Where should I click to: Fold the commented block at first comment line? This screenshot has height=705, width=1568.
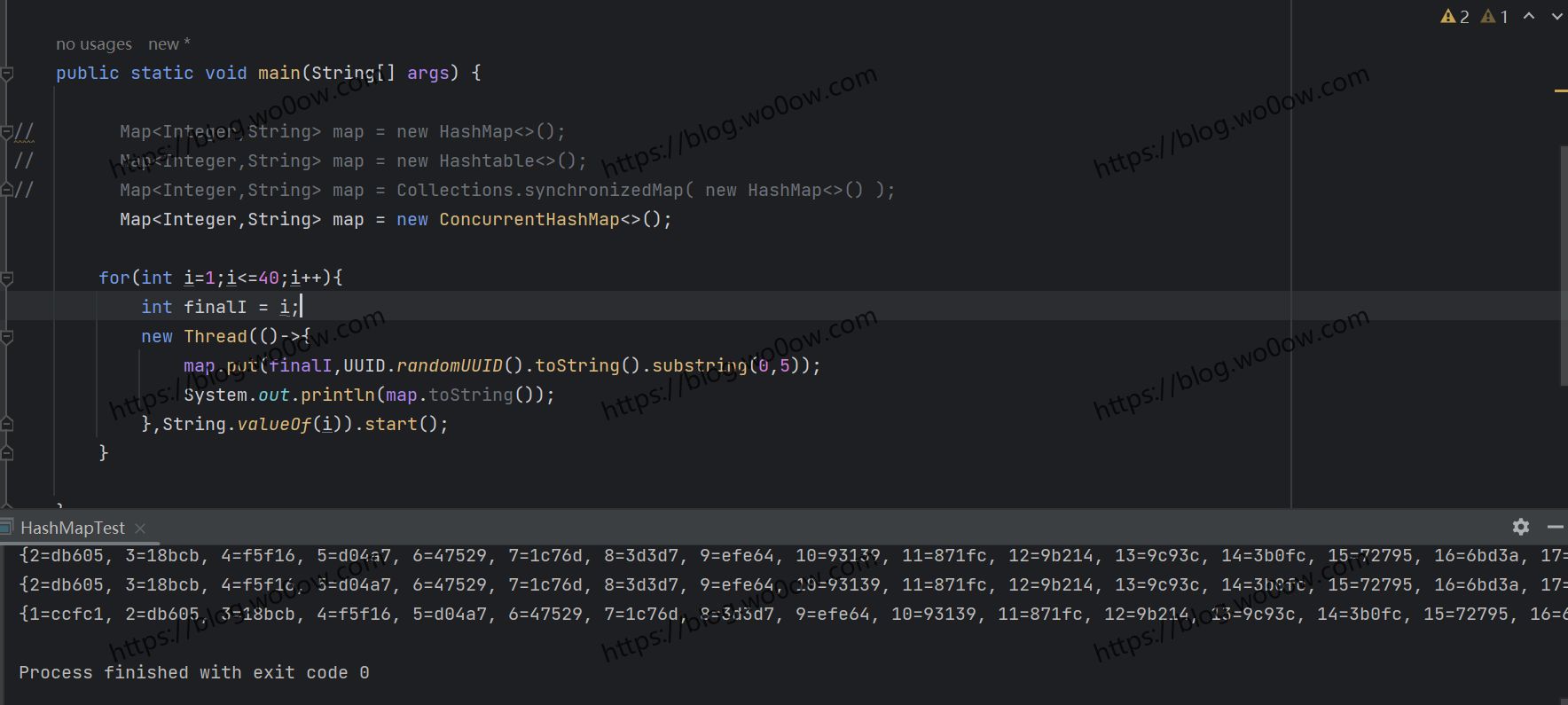point(7,132)
